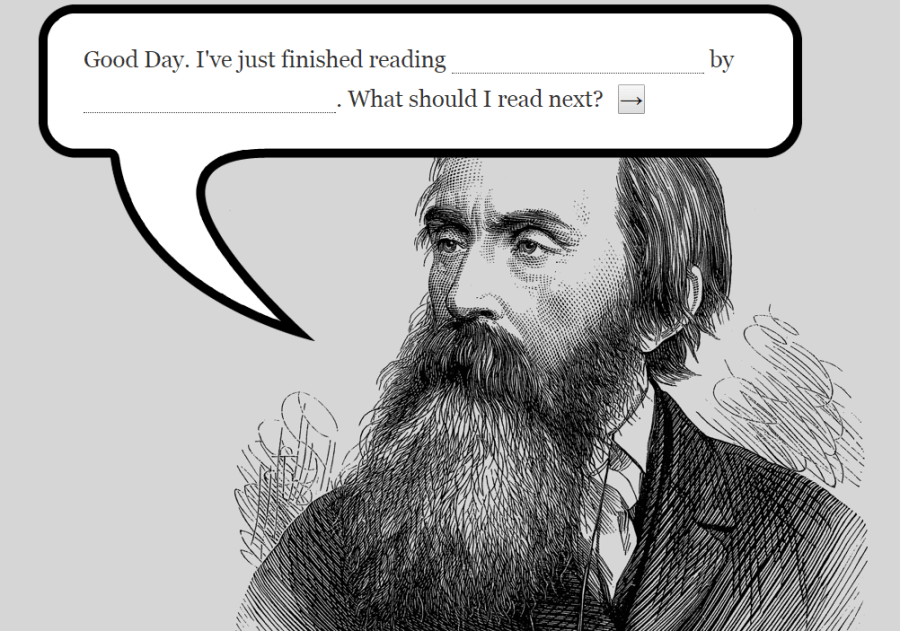Screen dimensions: 900x631
Task: Click the 'What should I read next?' text
Action: click(x=475, y=99)
